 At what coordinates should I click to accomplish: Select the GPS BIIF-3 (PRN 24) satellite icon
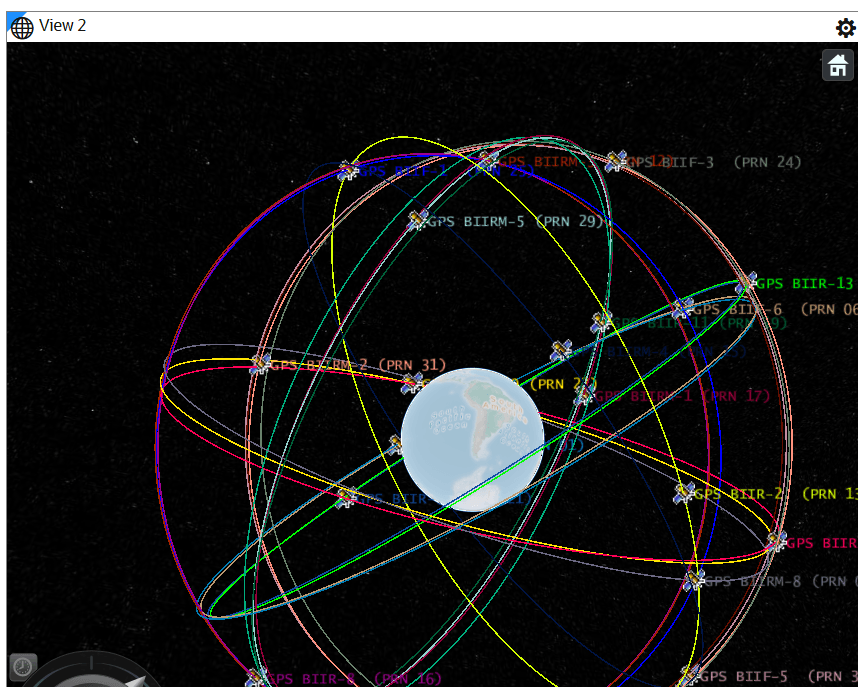pyautogui.click(x=617, y=161)
